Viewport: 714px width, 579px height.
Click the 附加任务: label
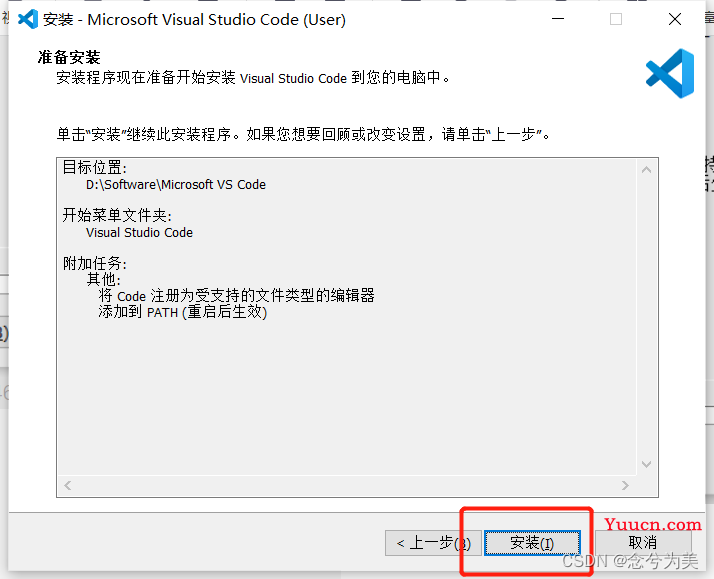(95, 263)
